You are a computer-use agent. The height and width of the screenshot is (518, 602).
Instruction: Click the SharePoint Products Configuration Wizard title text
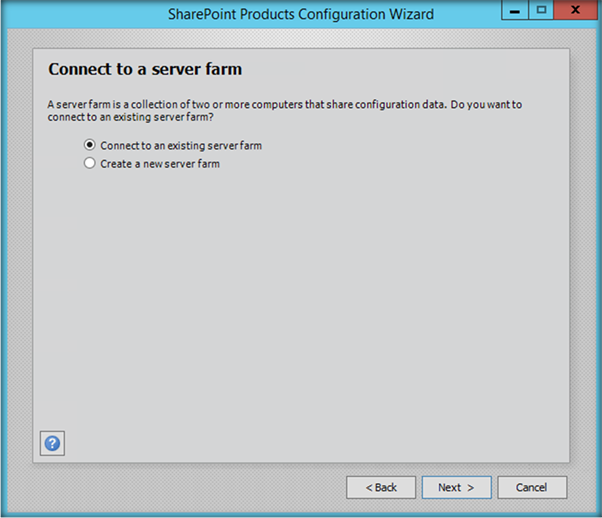pos(300,13)
